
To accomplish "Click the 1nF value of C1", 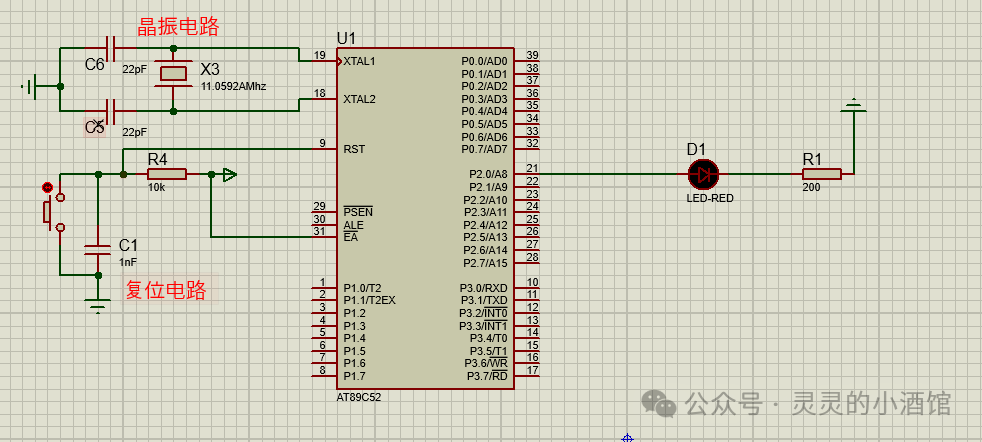I will (128, 262).
